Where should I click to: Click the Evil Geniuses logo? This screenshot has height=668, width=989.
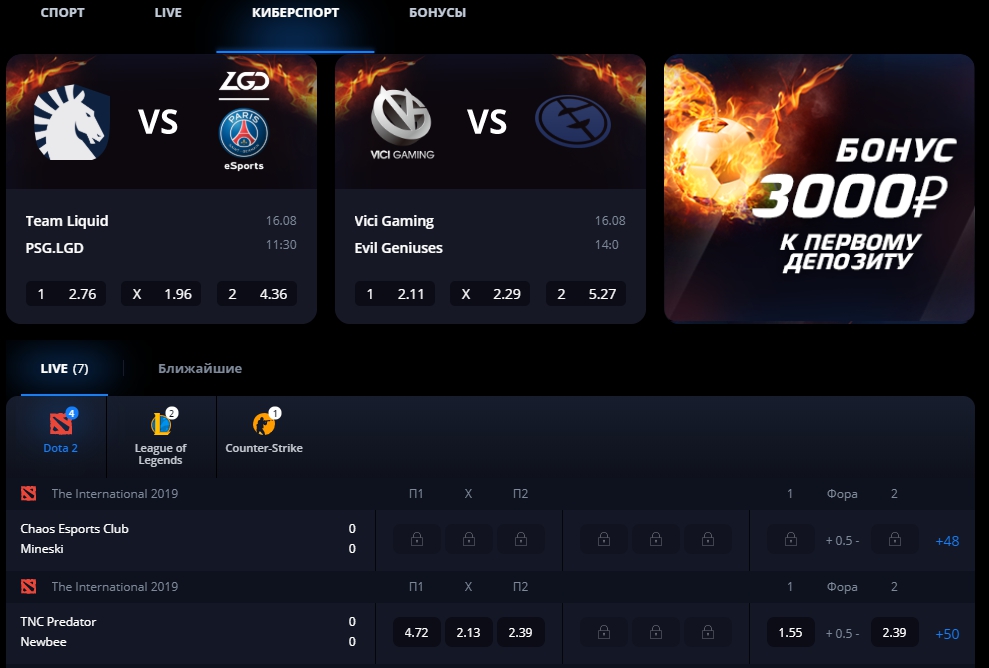click(x=573, y=121)
